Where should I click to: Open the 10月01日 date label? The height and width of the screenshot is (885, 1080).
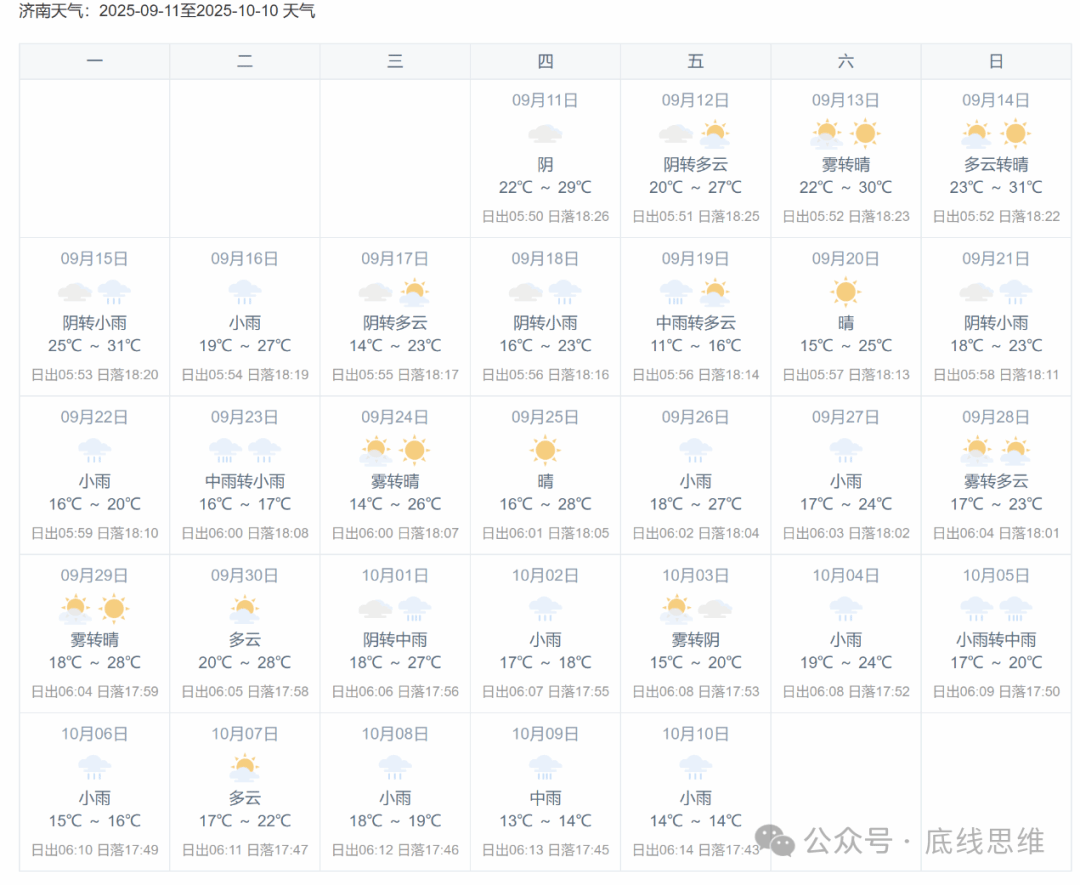coord(395,575)
